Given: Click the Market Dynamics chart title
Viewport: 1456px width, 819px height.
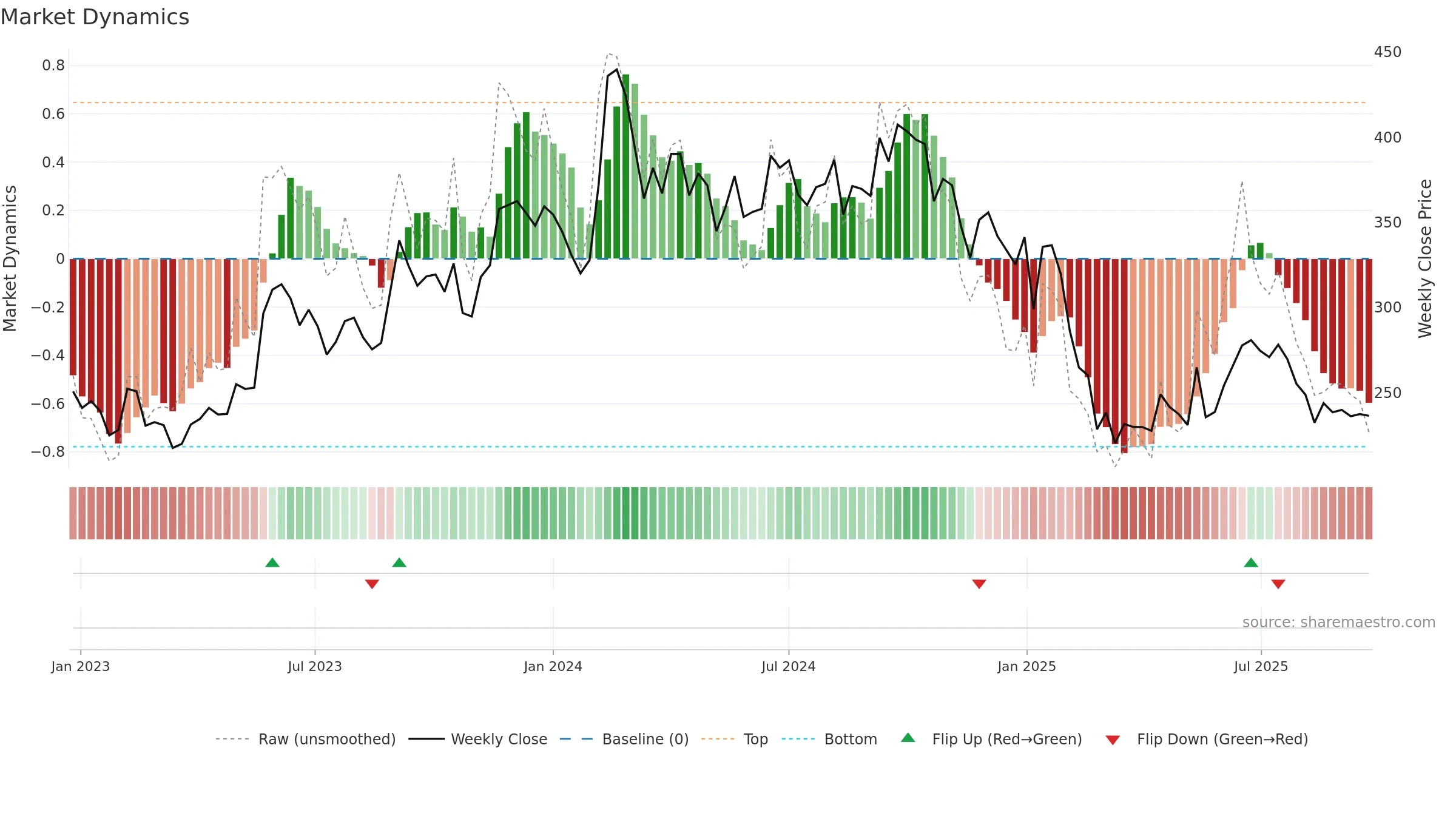Looking at the screenshot, I should pos(95,17).
